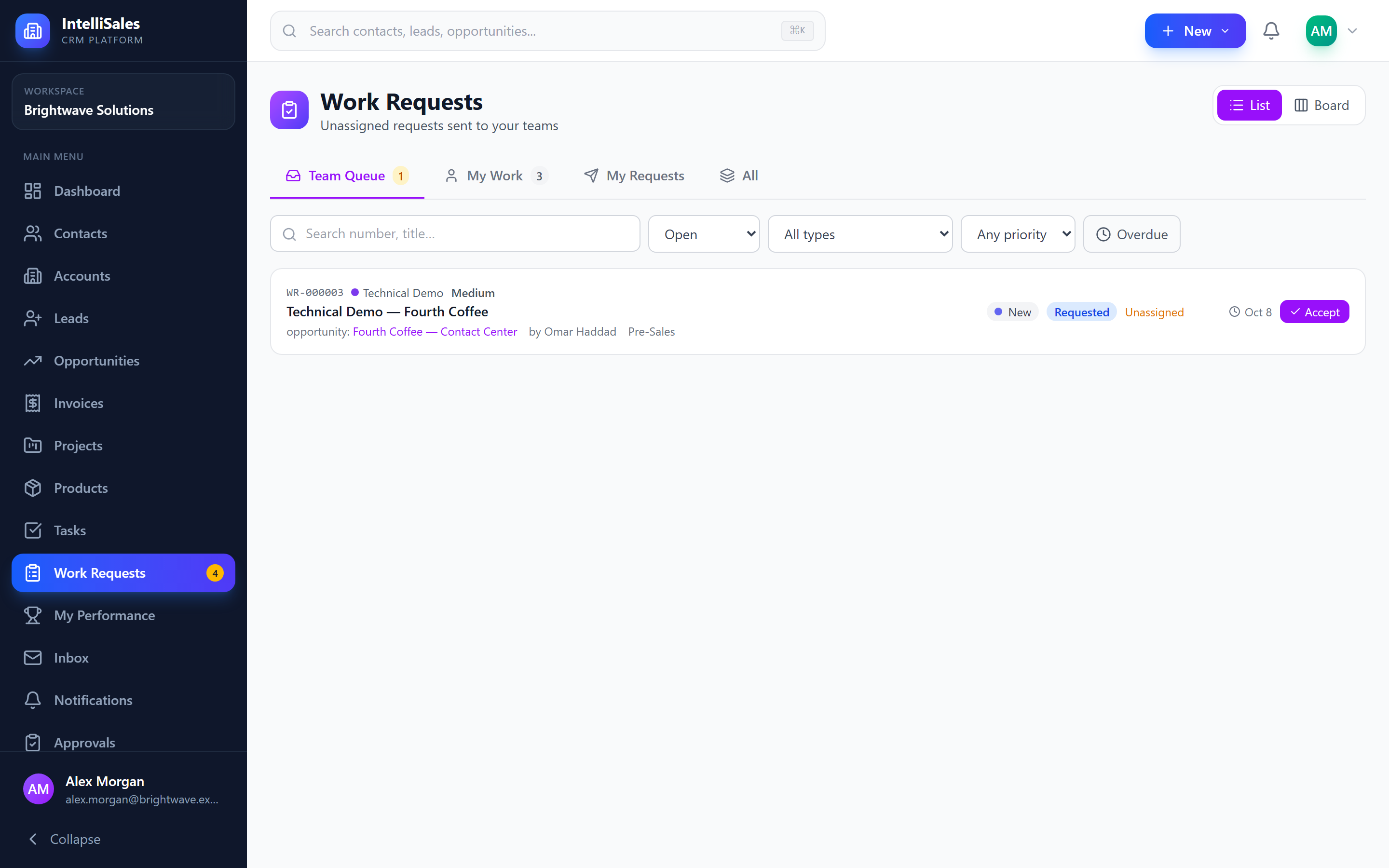
Task: Switch to List view
Action: coord(1249,105)
